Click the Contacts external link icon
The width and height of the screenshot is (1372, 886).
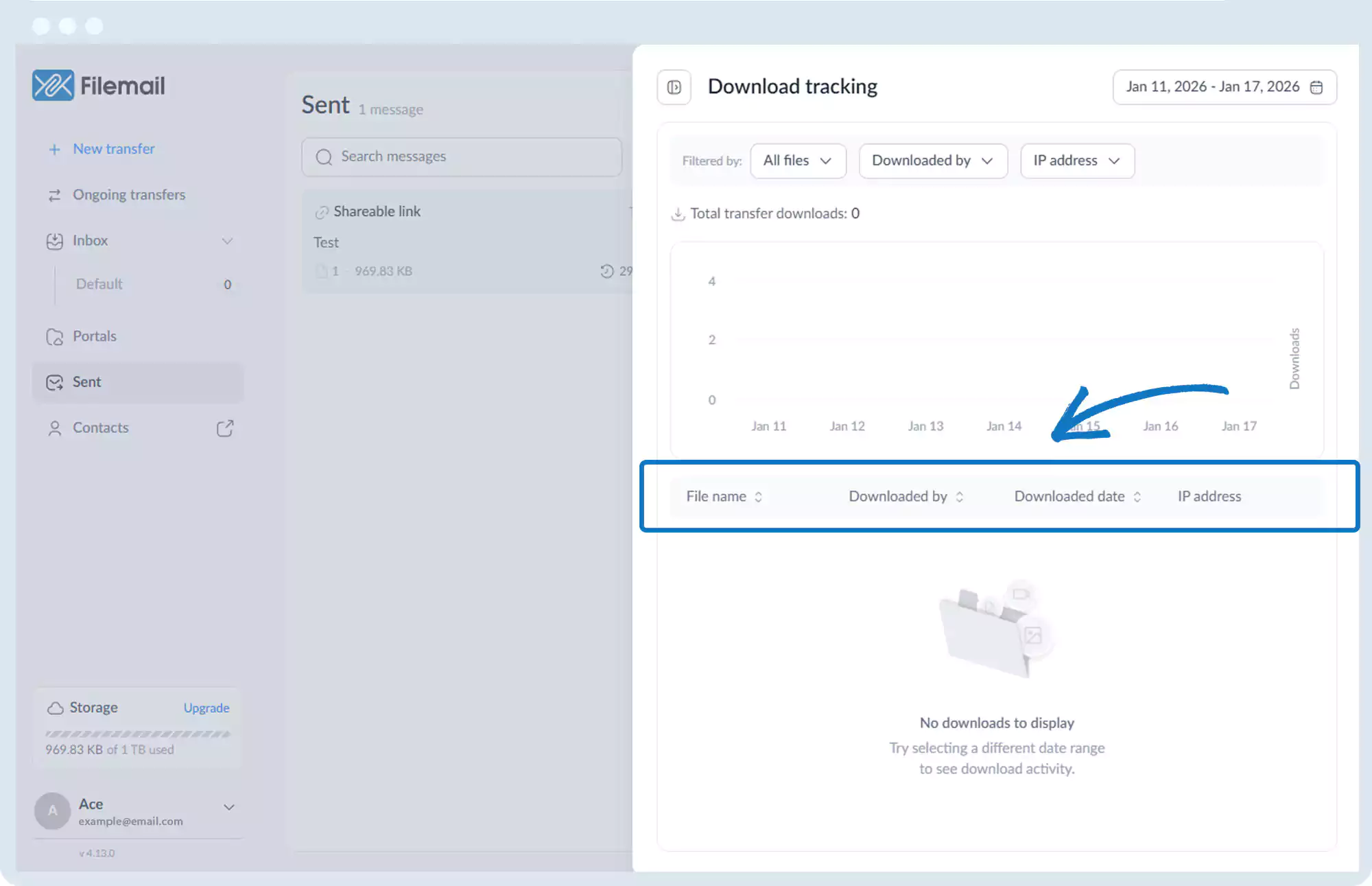click(x=225, y=428)
